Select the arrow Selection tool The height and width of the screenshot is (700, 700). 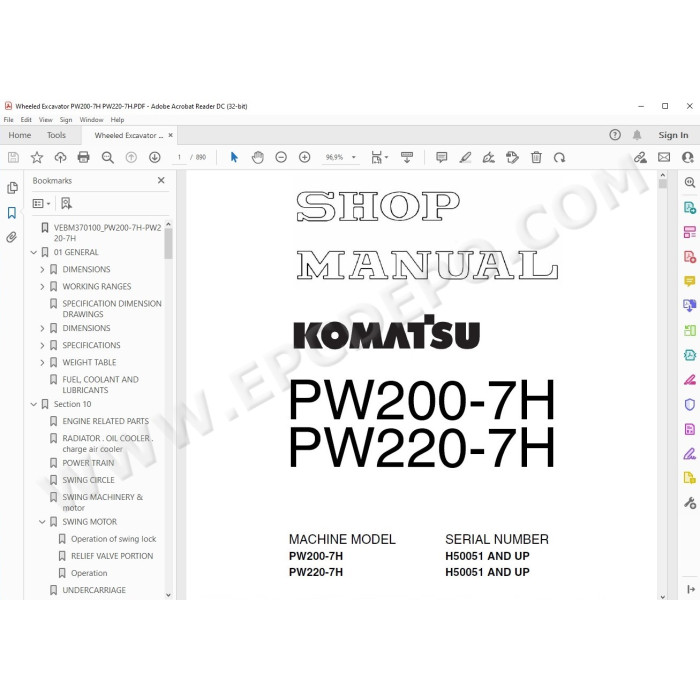pyautogui.click(x=234, y=157)
